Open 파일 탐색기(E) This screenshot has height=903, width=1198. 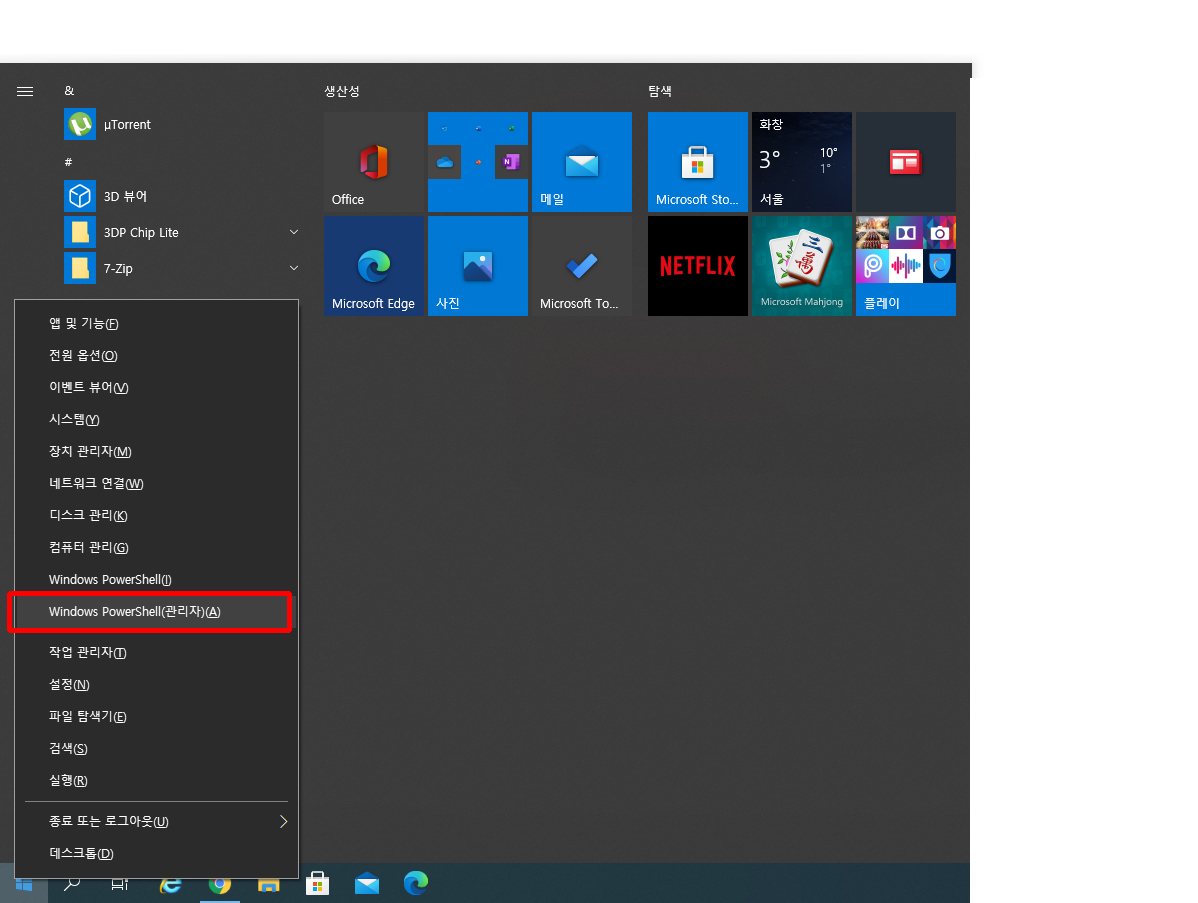(x=157, y=717)
